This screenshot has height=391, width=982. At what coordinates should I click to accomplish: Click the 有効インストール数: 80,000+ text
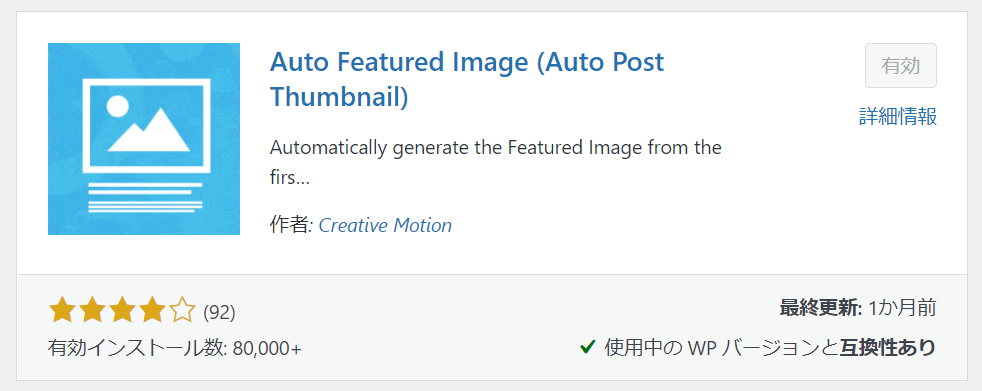tap(175, 348)
